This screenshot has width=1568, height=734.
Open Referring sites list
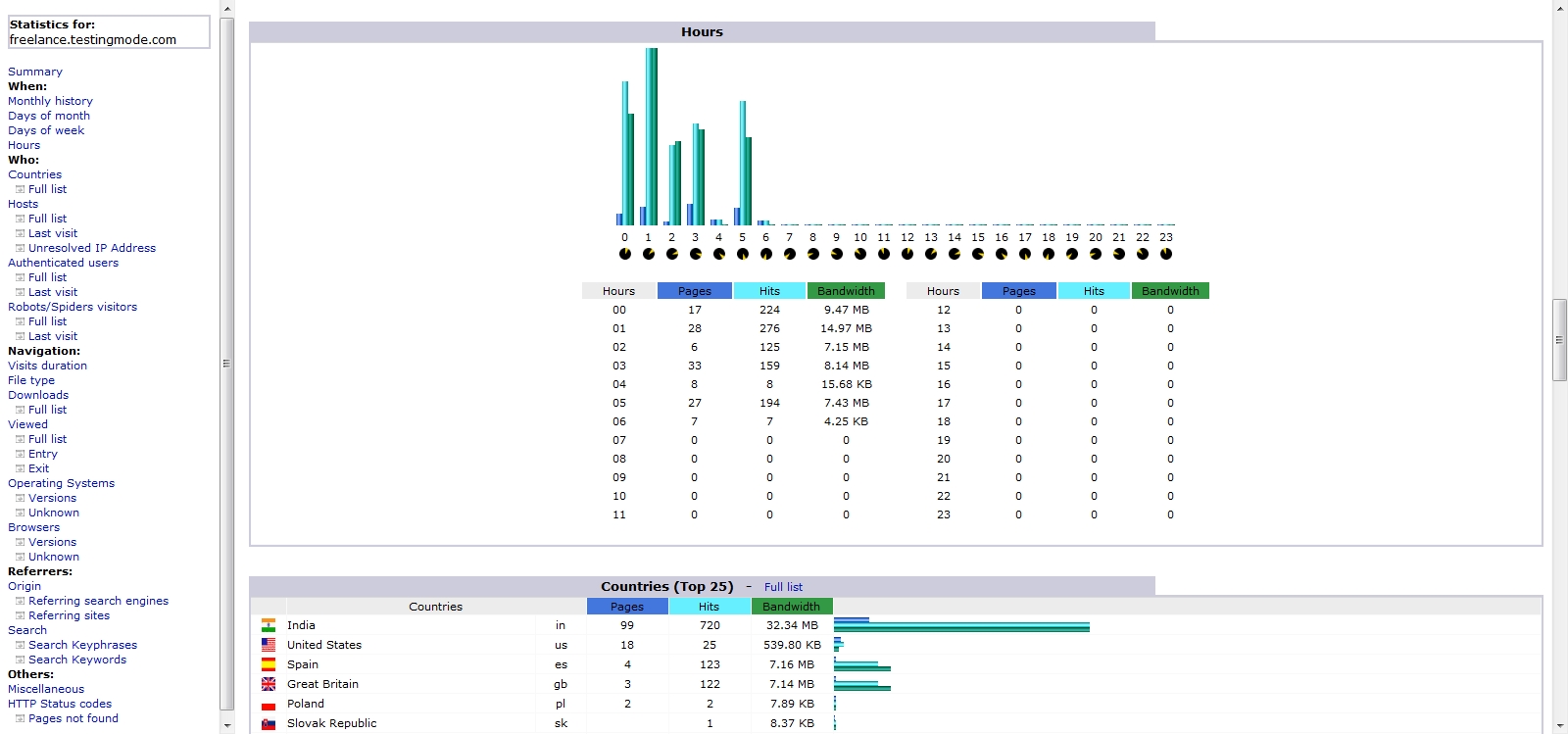click(69, 615)
